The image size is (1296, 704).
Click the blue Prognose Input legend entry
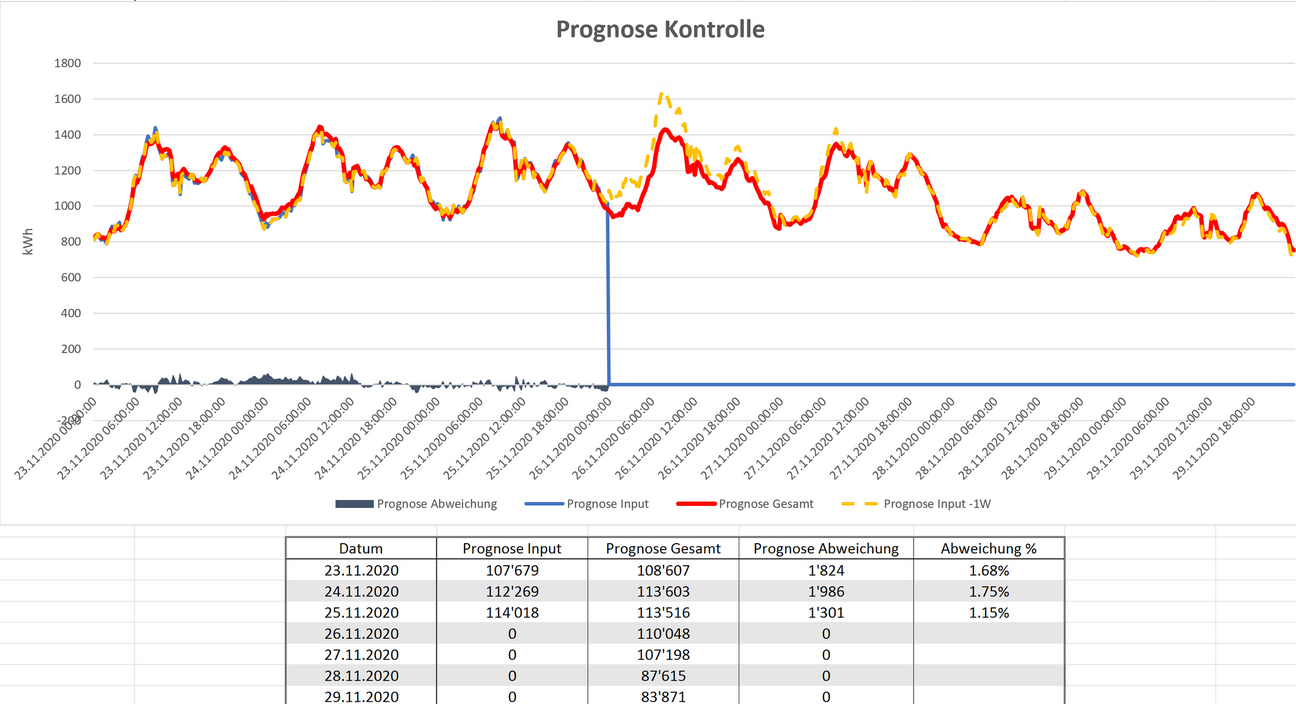click(x=586, y=504)
